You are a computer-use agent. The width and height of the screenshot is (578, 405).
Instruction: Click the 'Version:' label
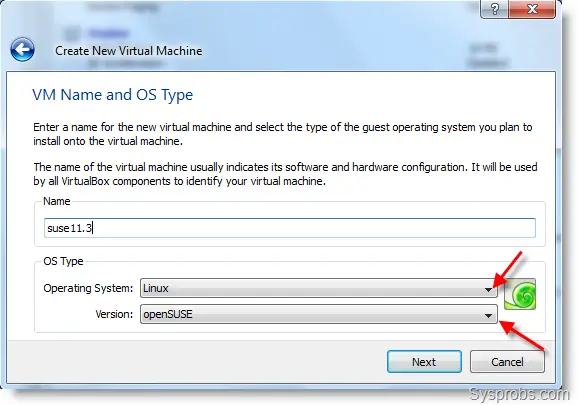pos(114,314)
